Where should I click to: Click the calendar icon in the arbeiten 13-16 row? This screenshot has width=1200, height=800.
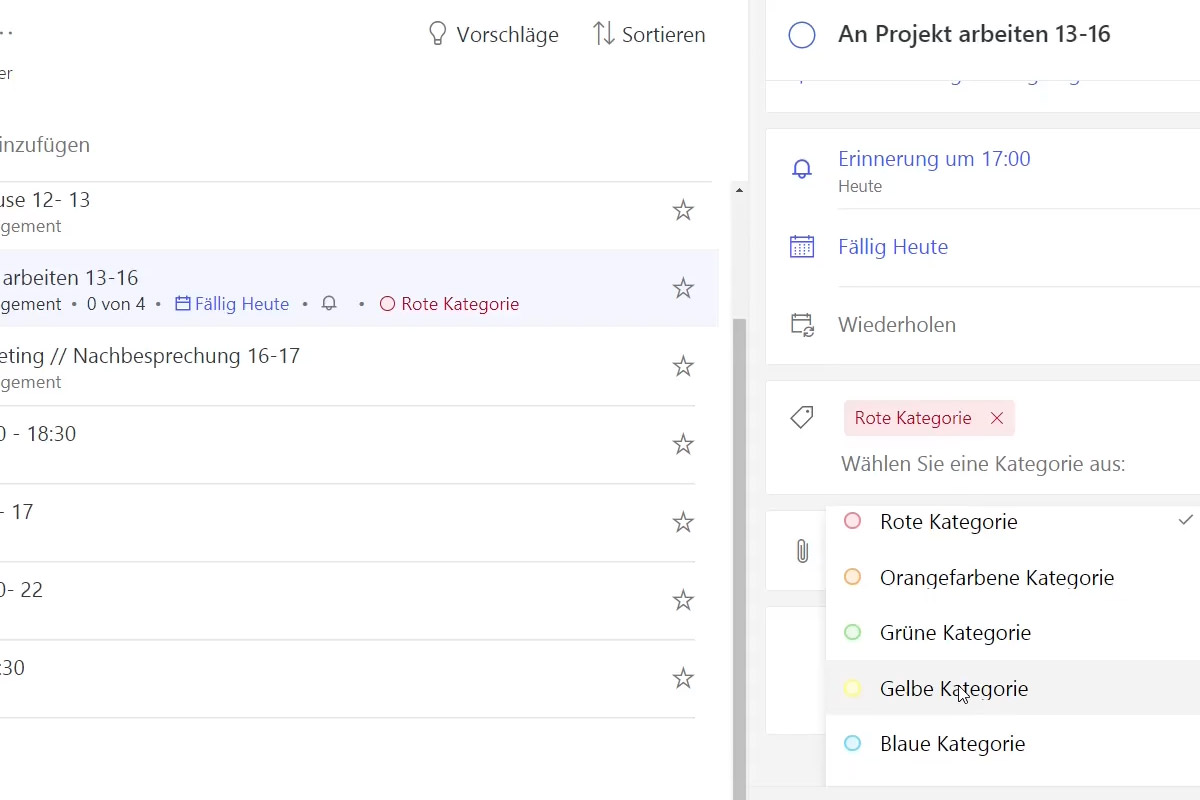pyautogui.click(x=183, y=304)
